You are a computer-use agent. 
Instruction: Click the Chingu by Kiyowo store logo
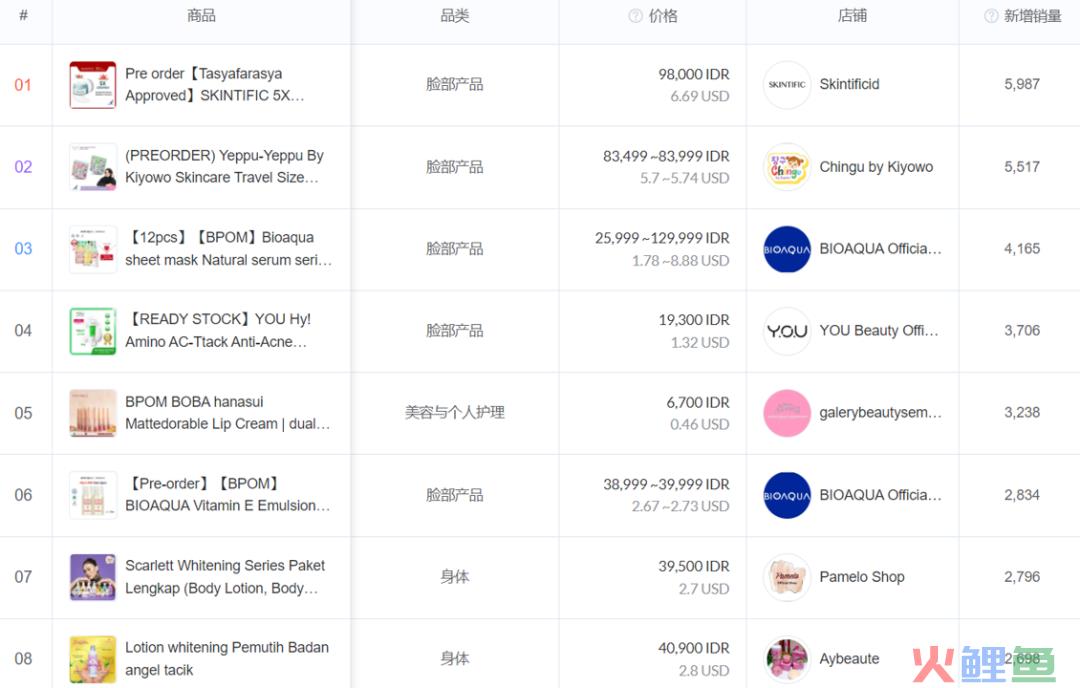(787, 167)
